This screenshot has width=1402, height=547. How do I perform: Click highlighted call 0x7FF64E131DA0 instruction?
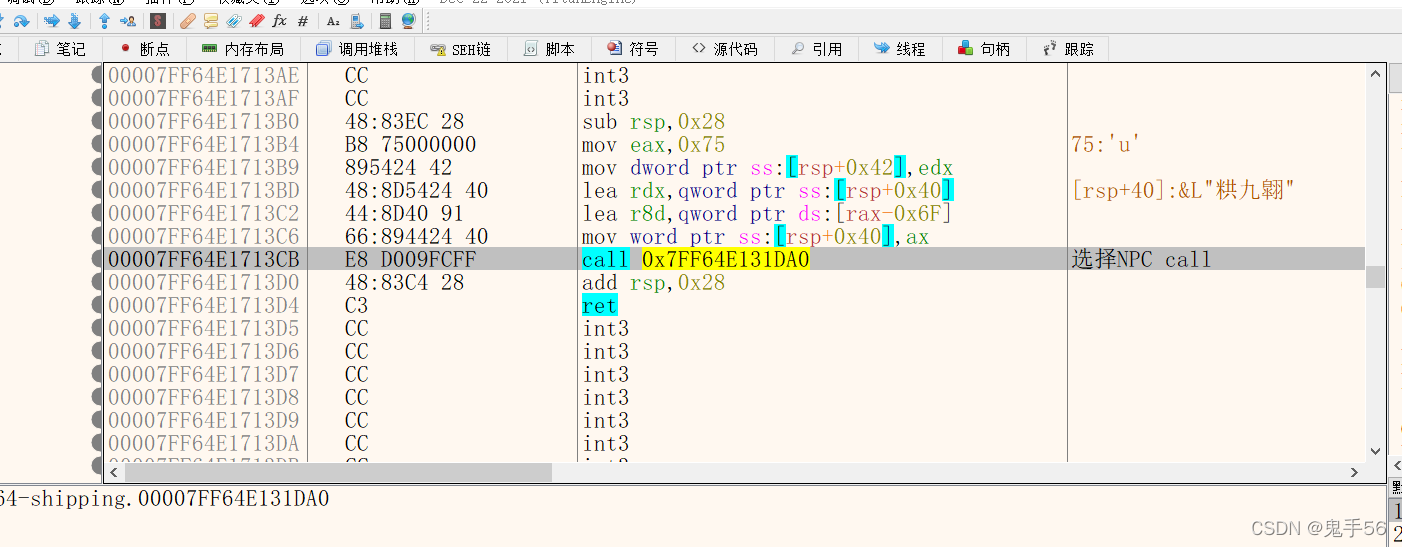click(695, 260)
